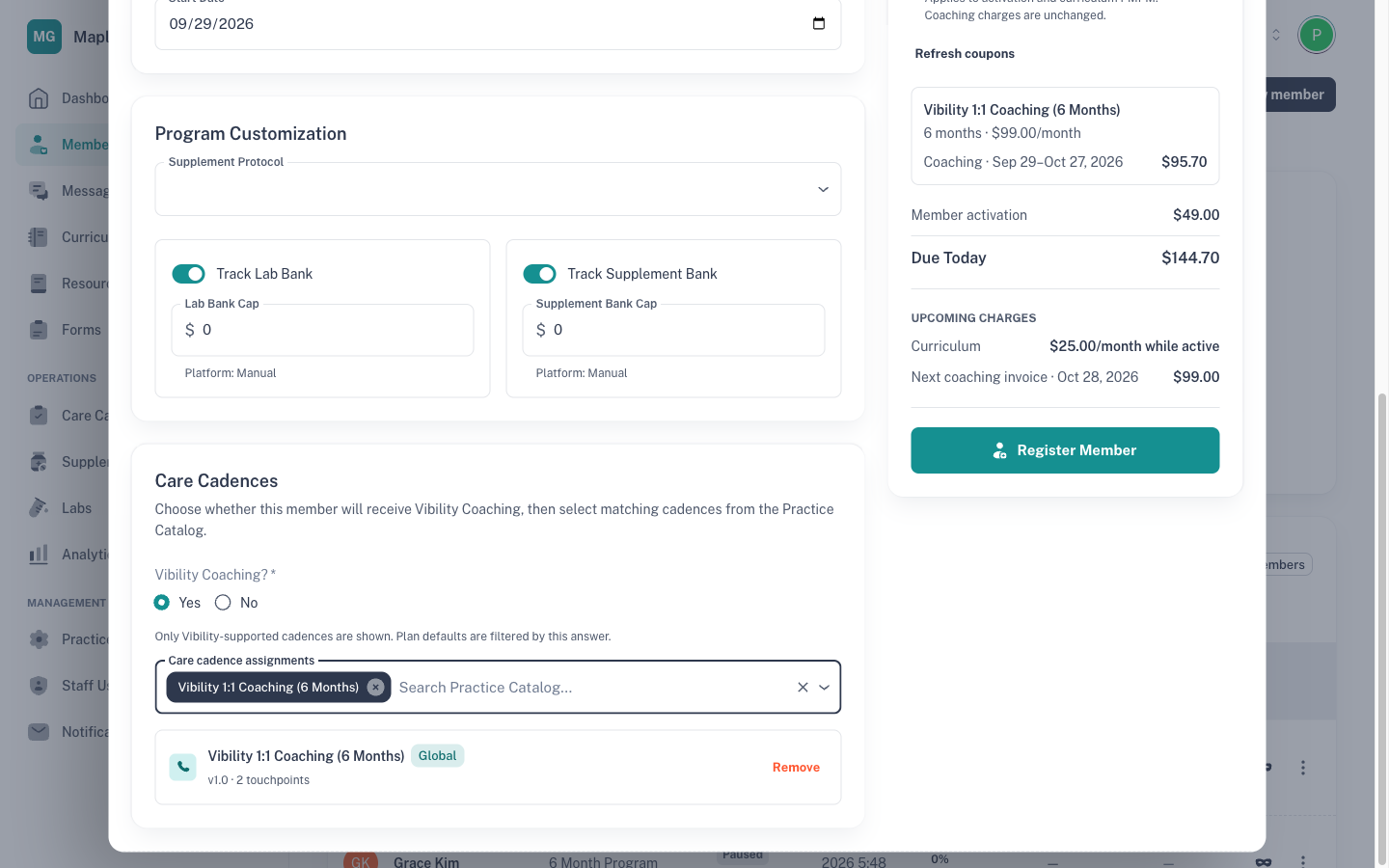This screenshot has height=868, width=1389.
Task: Click the Messages sidebar icon
Action: 39,191
